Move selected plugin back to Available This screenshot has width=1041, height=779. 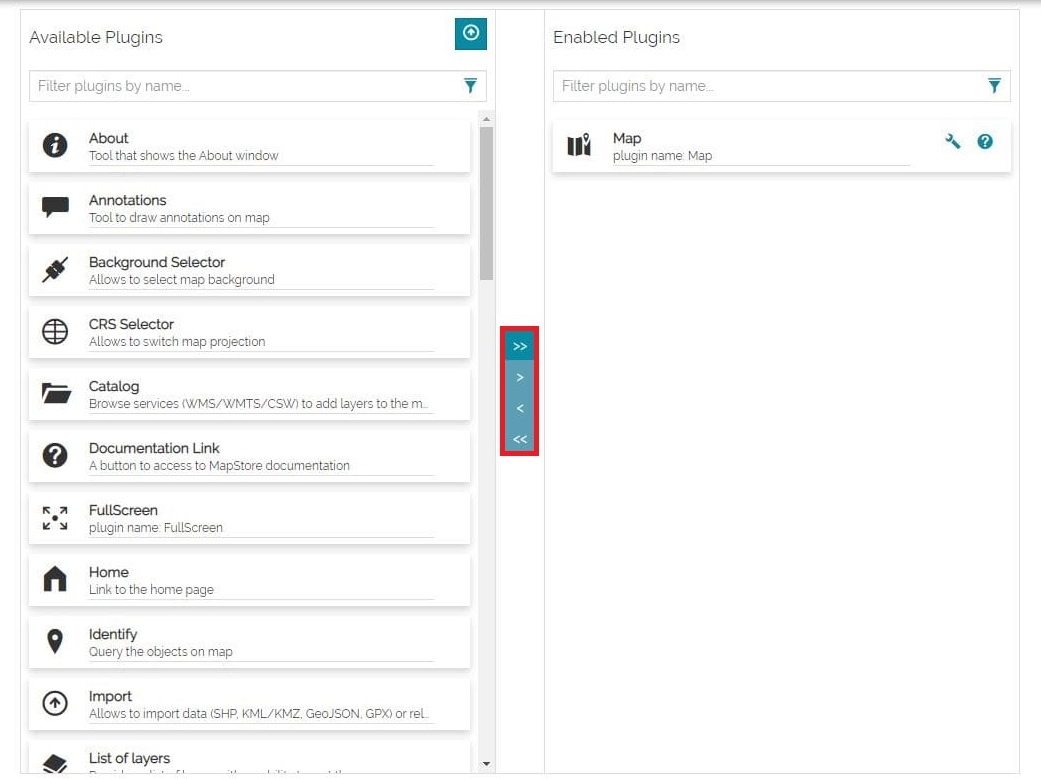coord(520,408)
